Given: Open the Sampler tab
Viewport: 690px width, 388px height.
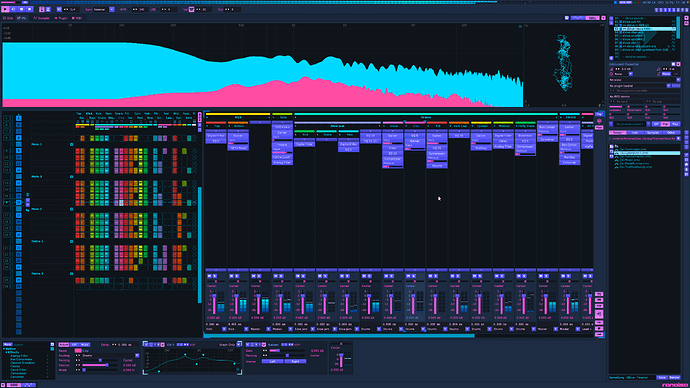Looking at the screenshot, I should pos(42,18).
